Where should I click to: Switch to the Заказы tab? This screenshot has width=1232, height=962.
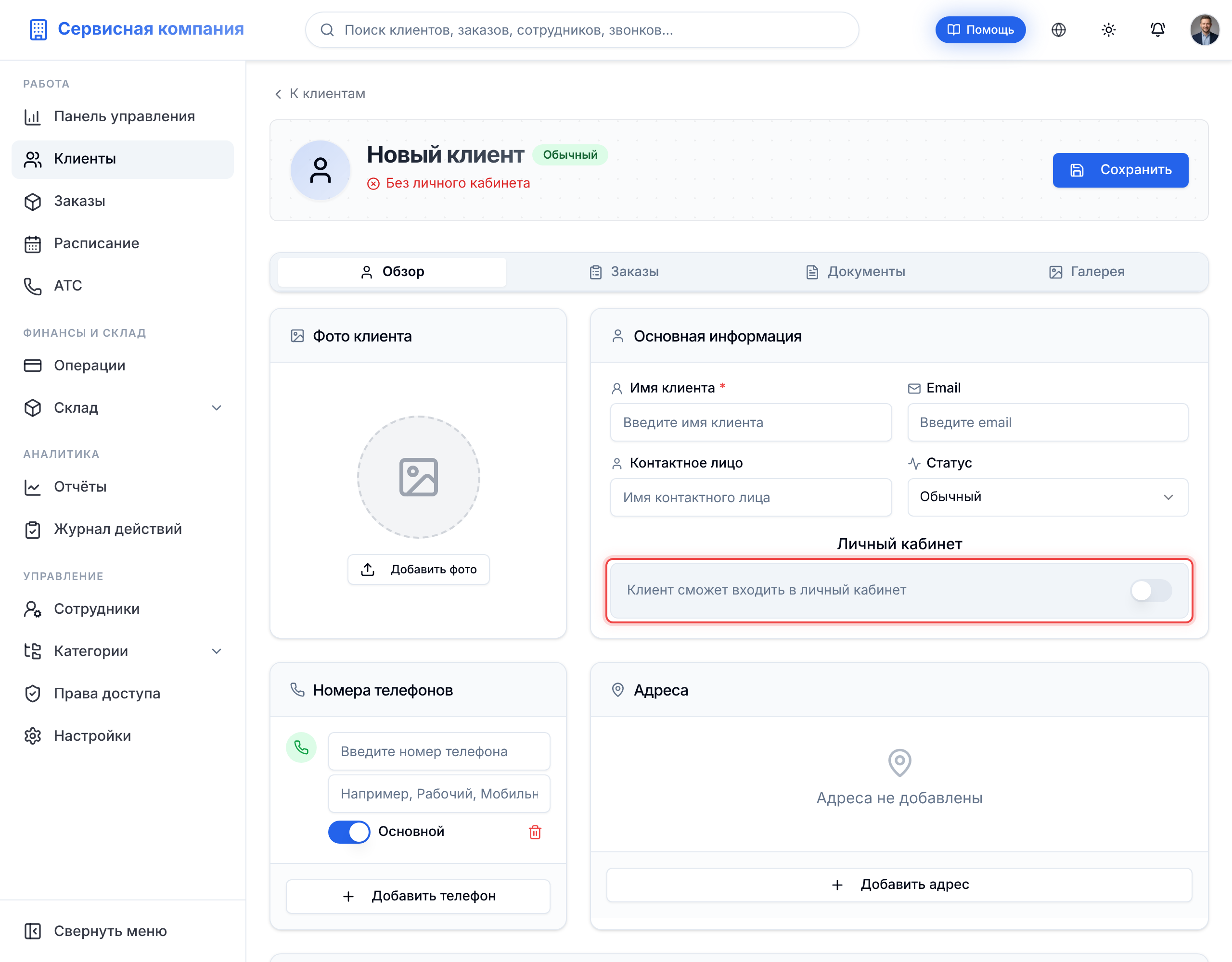624,272
